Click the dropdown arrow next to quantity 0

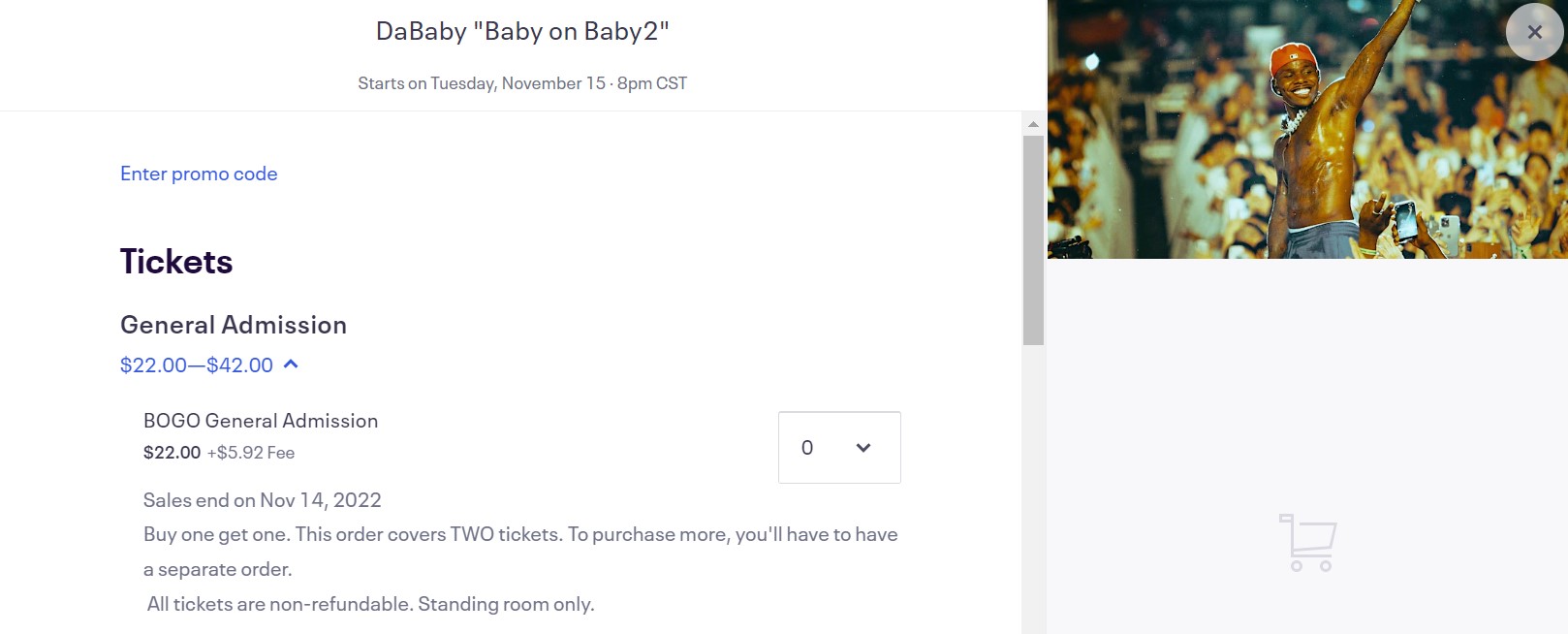pyautogui.click(x=861, y=447)
